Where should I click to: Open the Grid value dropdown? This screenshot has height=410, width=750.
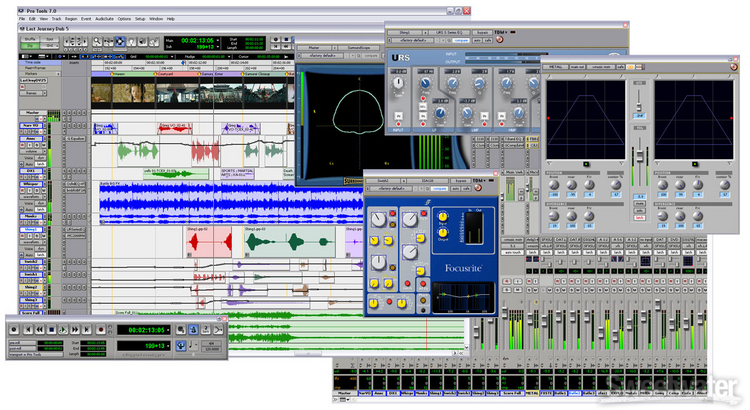(172, 56)
